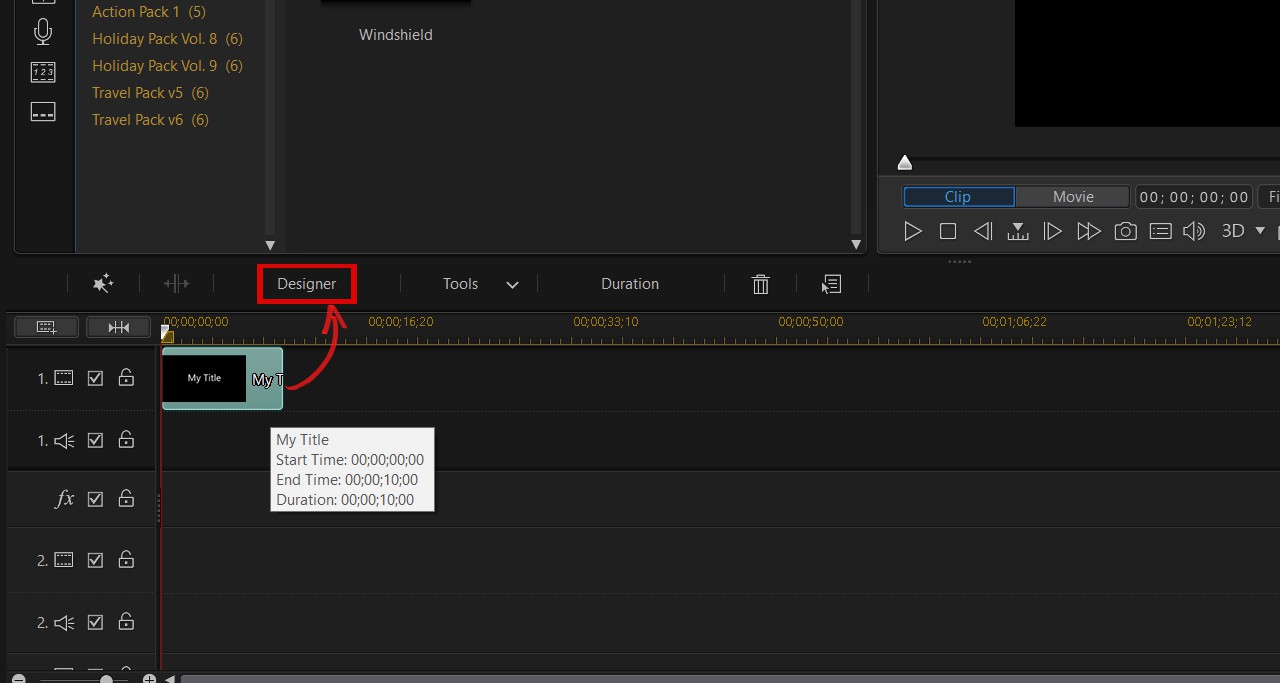This screenshot has width=1280, height=683.
Task: Delete the selected clip with trash icon
Action: tap(760, 284)
